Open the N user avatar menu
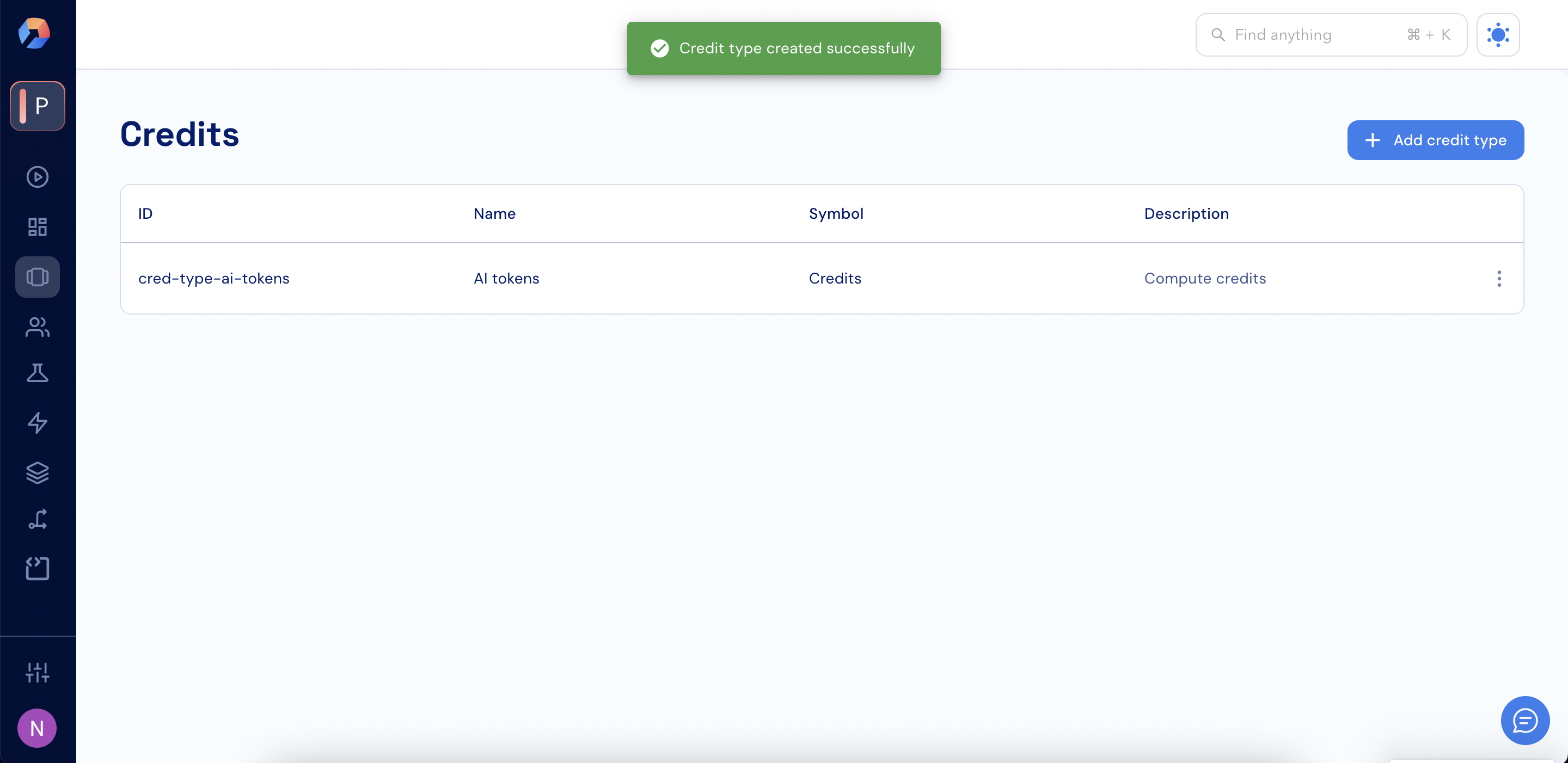This screenshot has width=1568, height=763. pos(37,728)
